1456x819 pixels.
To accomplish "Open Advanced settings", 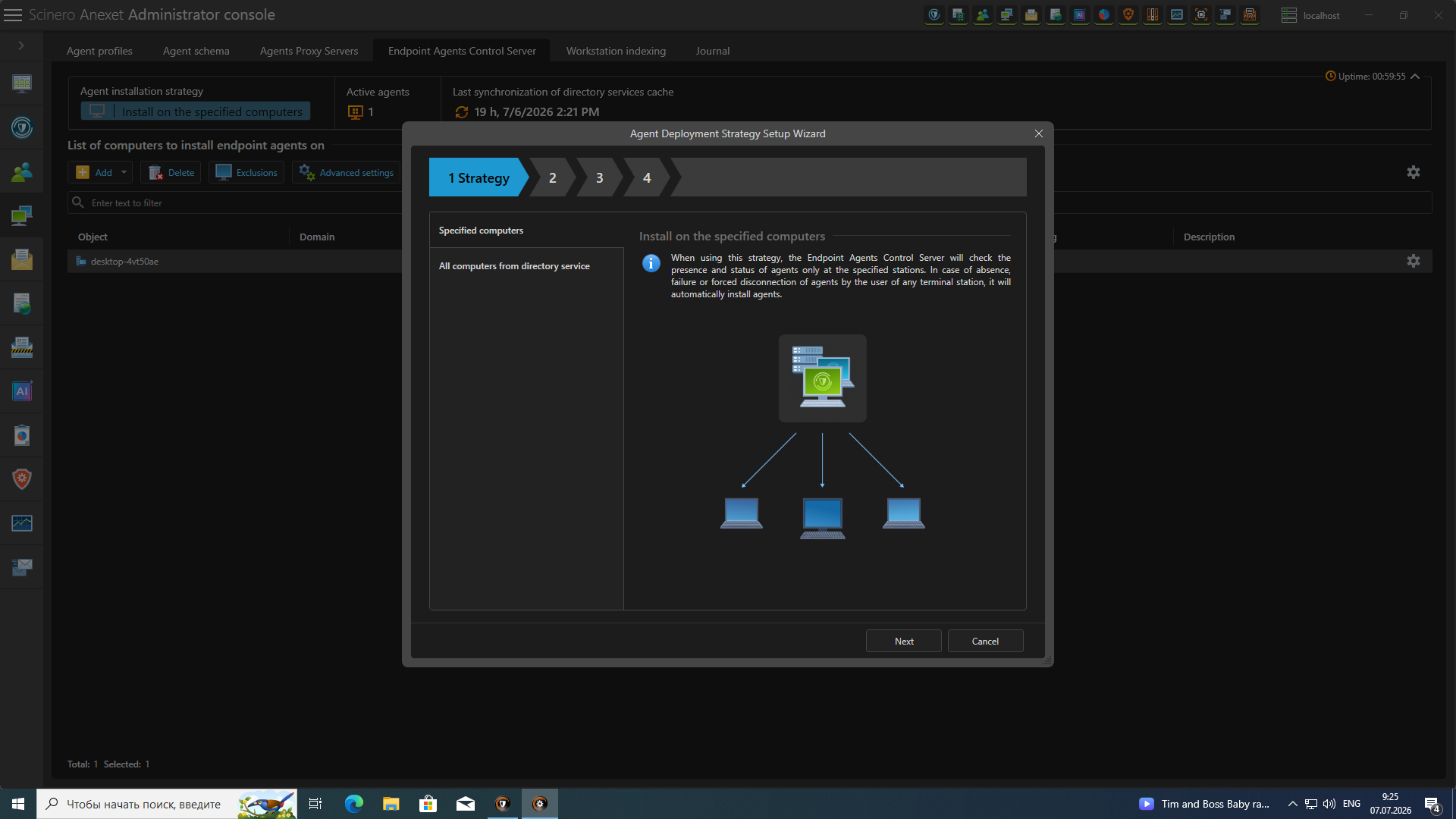I will [346, 173].
